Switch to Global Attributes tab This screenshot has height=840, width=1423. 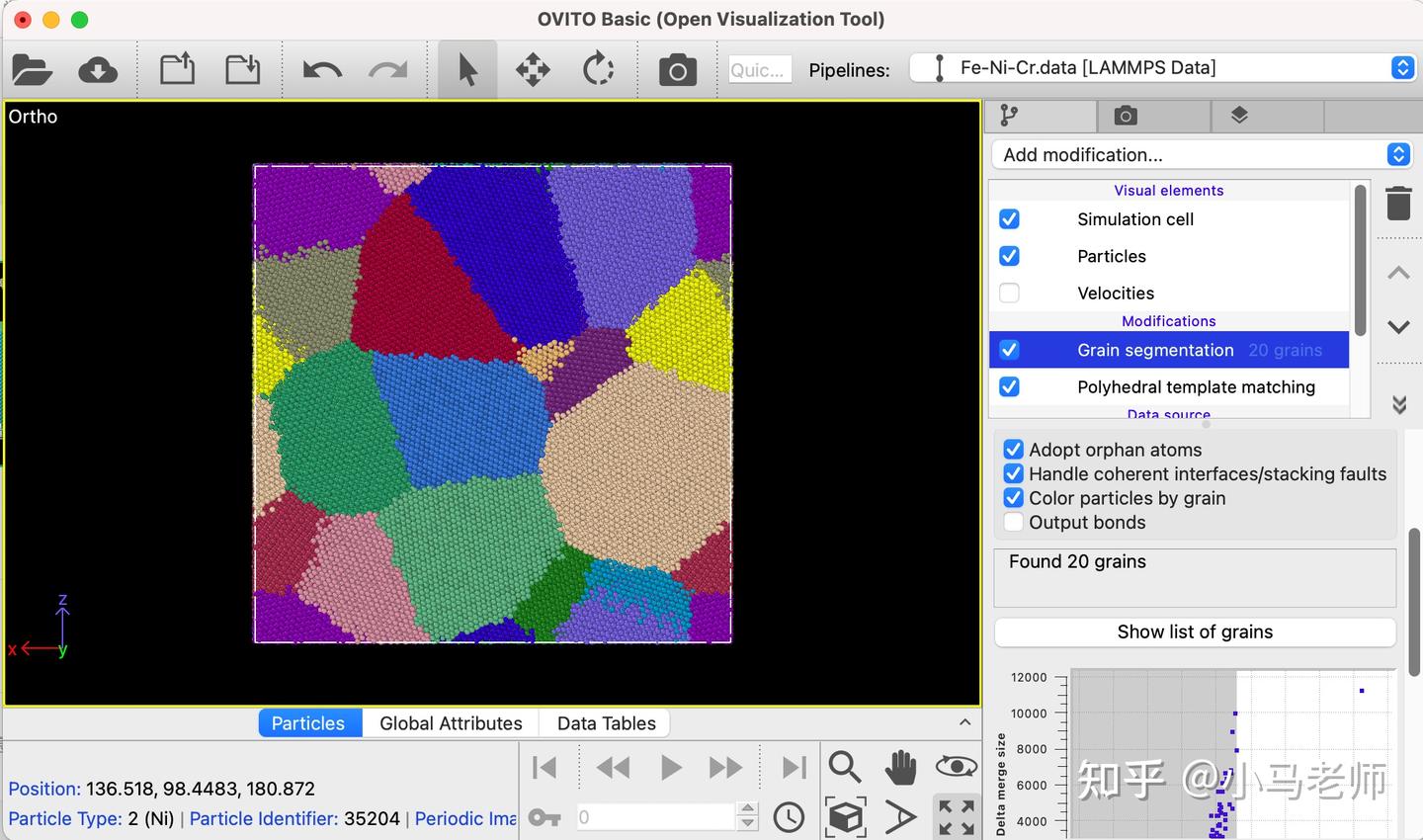pos(451,723)
